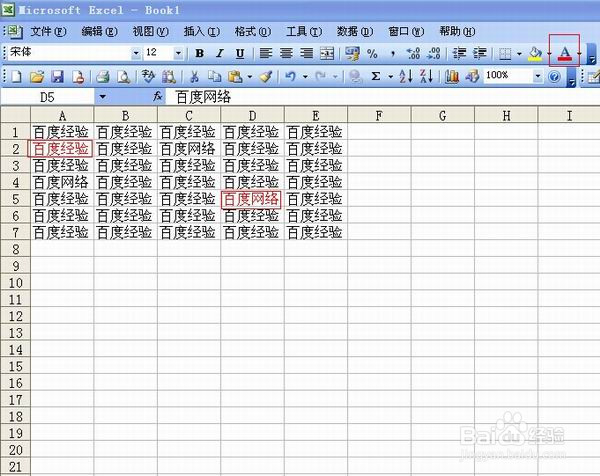Align cell text left

(266, 54)
